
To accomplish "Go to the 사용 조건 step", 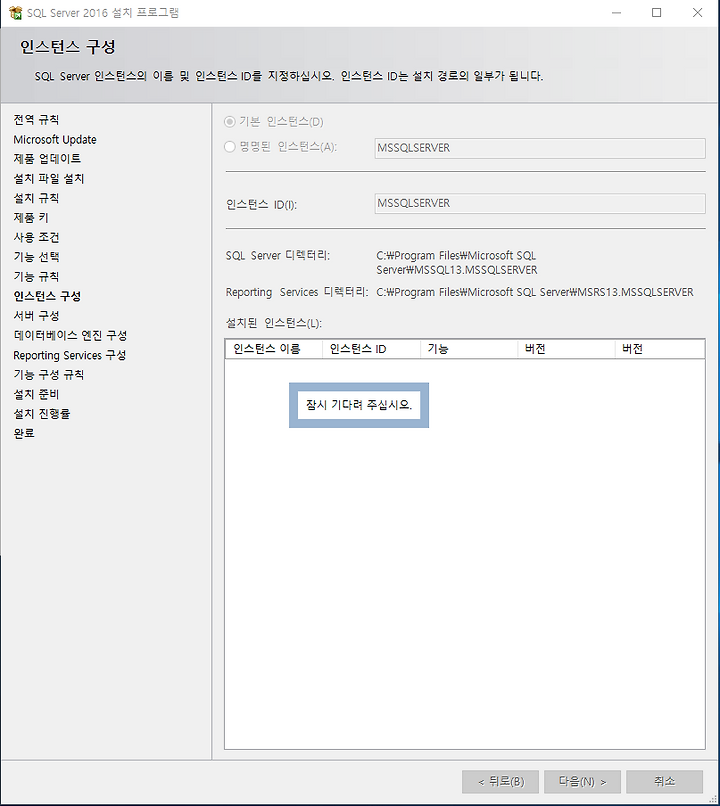I will click(x=36, y=237).
